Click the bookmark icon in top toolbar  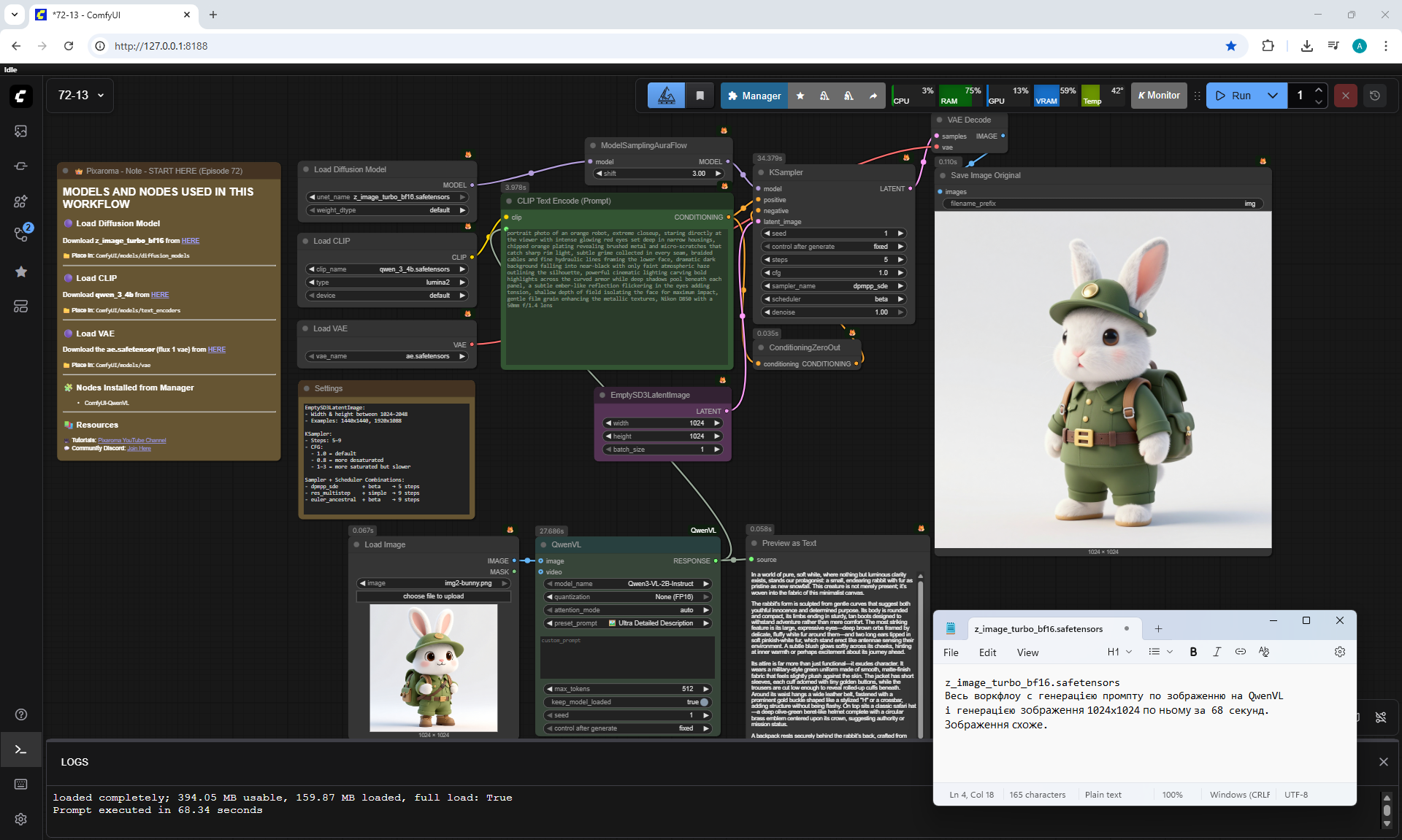click(700, 96)
